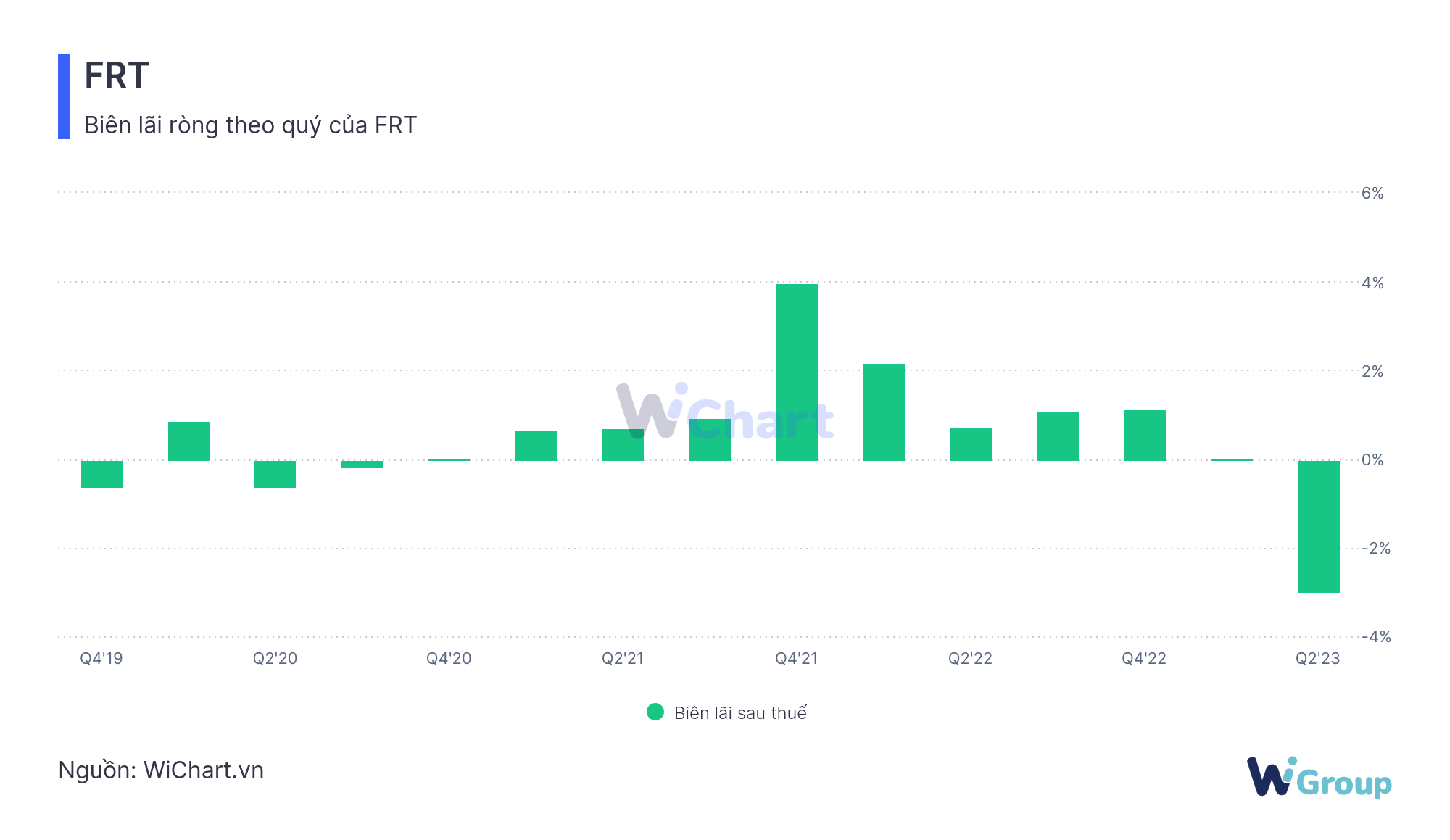This screenshot has height=840, width=1450.
Task: Click the Q2'21 bar
Action: pos(623,445)
